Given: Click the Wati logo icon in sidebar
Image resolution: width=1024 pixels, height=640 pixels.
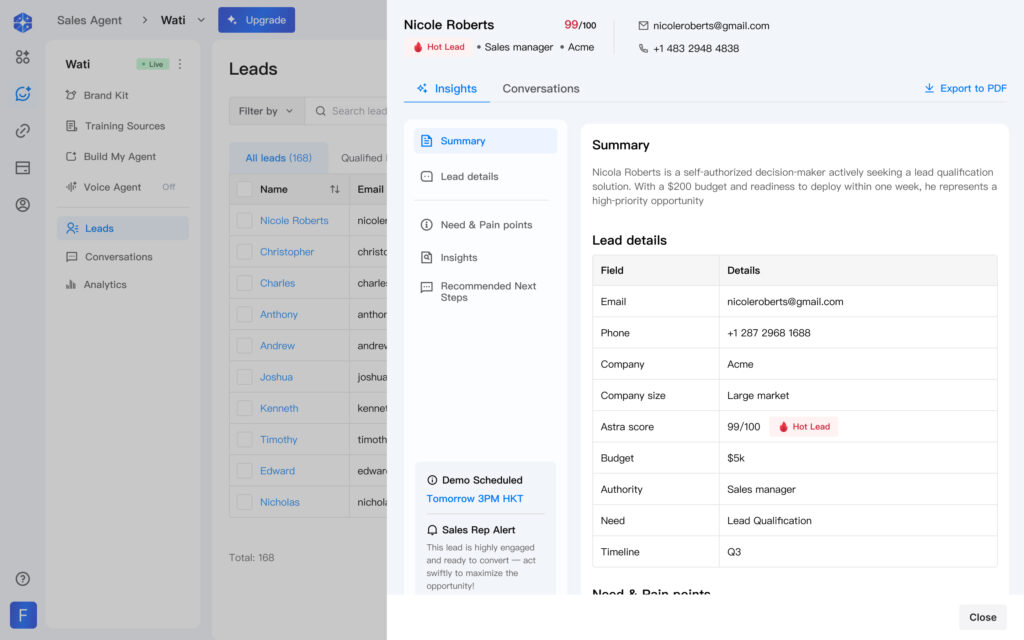Looking at the screenshot, I should [22, 22].
